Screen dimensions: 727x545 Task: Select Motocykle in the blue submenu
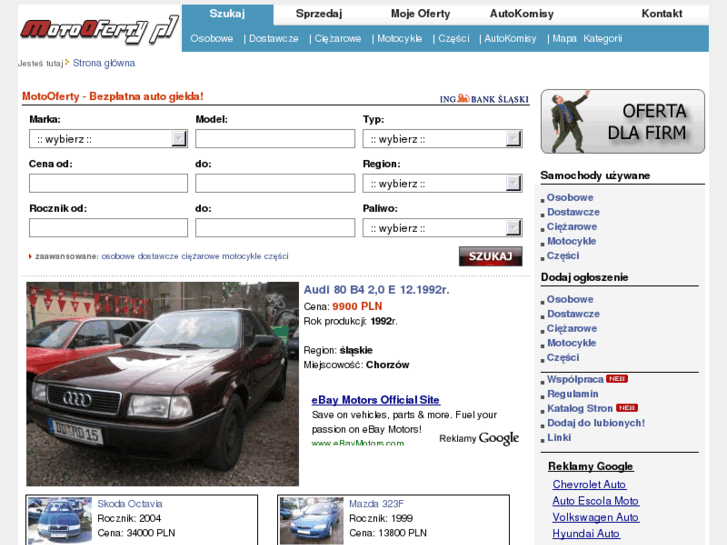(399, 38)
